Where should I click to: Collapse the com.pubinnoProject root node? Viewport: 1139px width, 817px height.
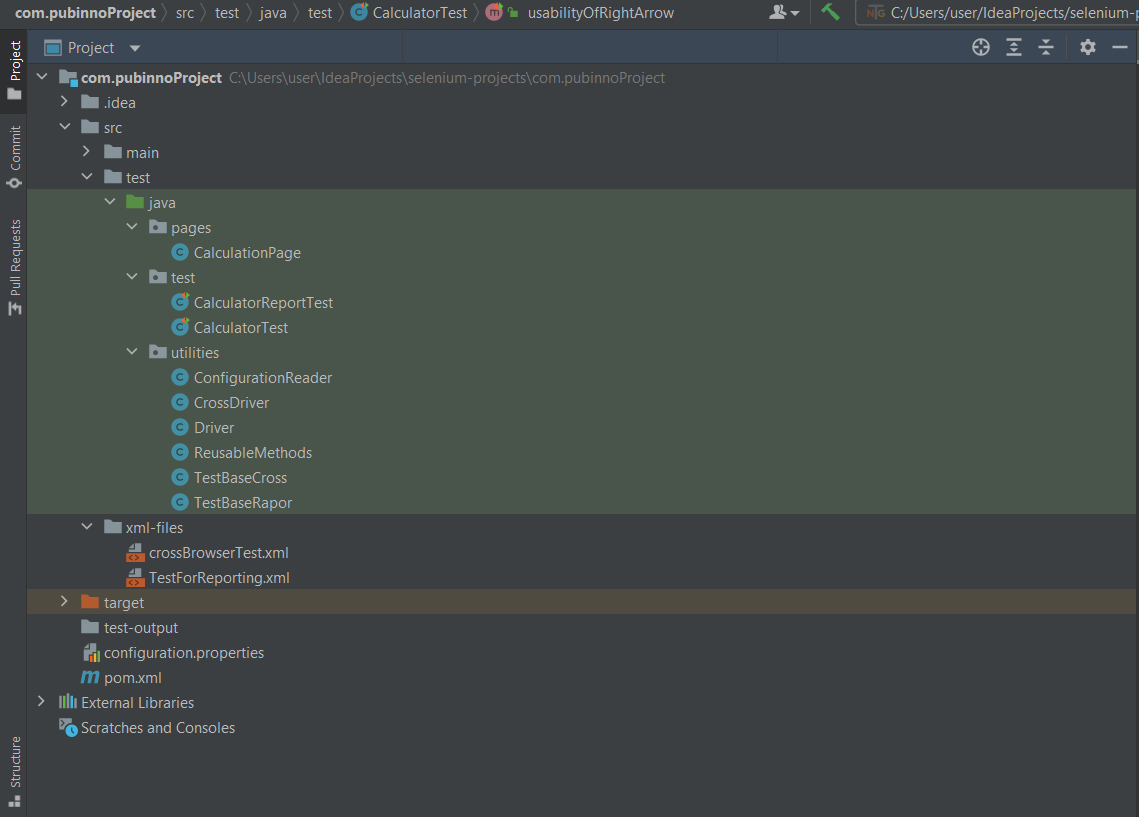point(42,77)
